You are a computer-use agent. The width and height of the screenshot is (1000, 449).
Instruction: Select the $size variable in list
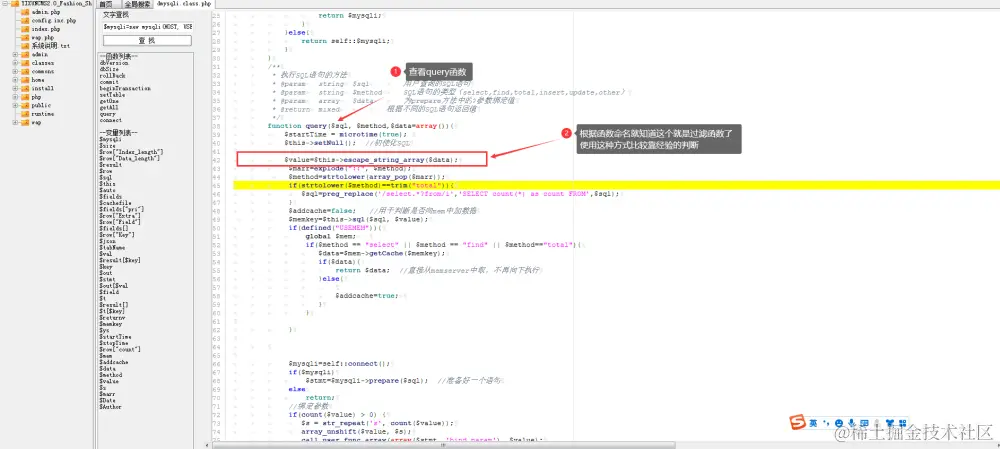point(108,145)
